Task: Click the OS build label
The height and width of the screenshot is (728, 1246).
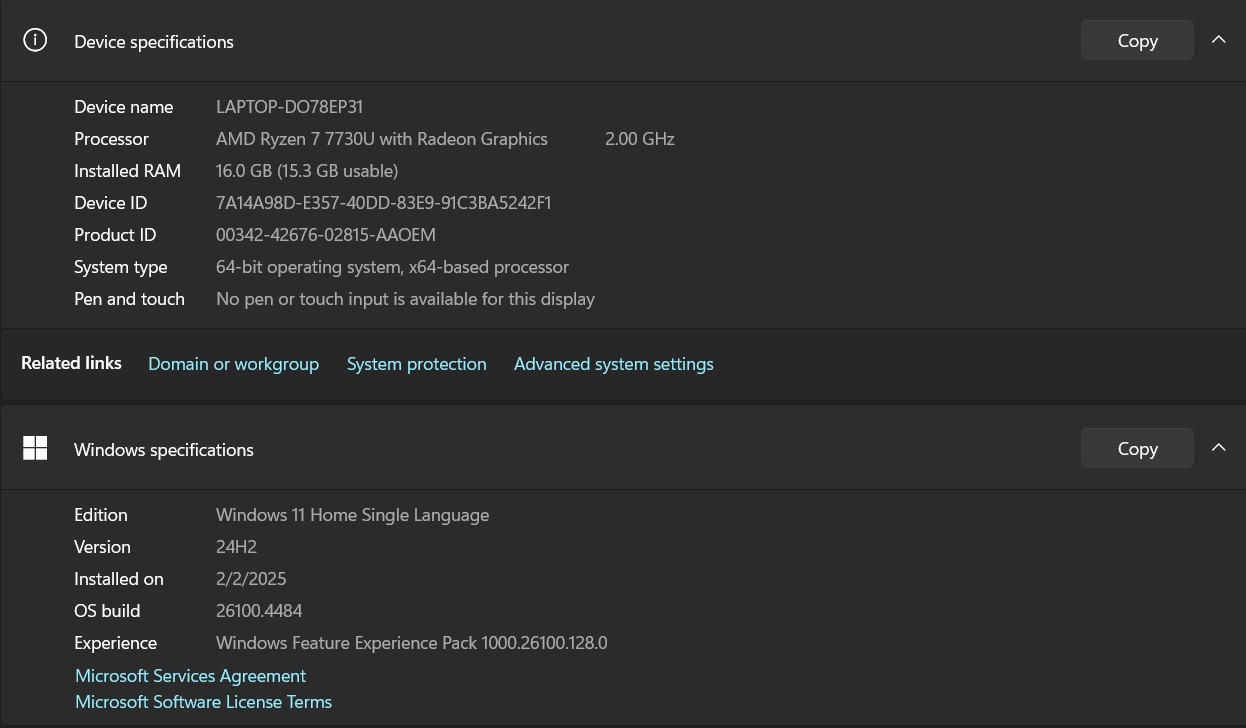Action: click(x=107, y=611)
